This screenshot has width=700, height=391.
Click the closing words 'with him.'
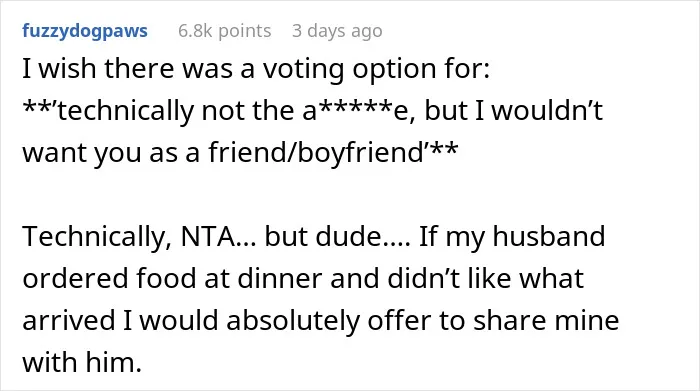click(82, 362)
